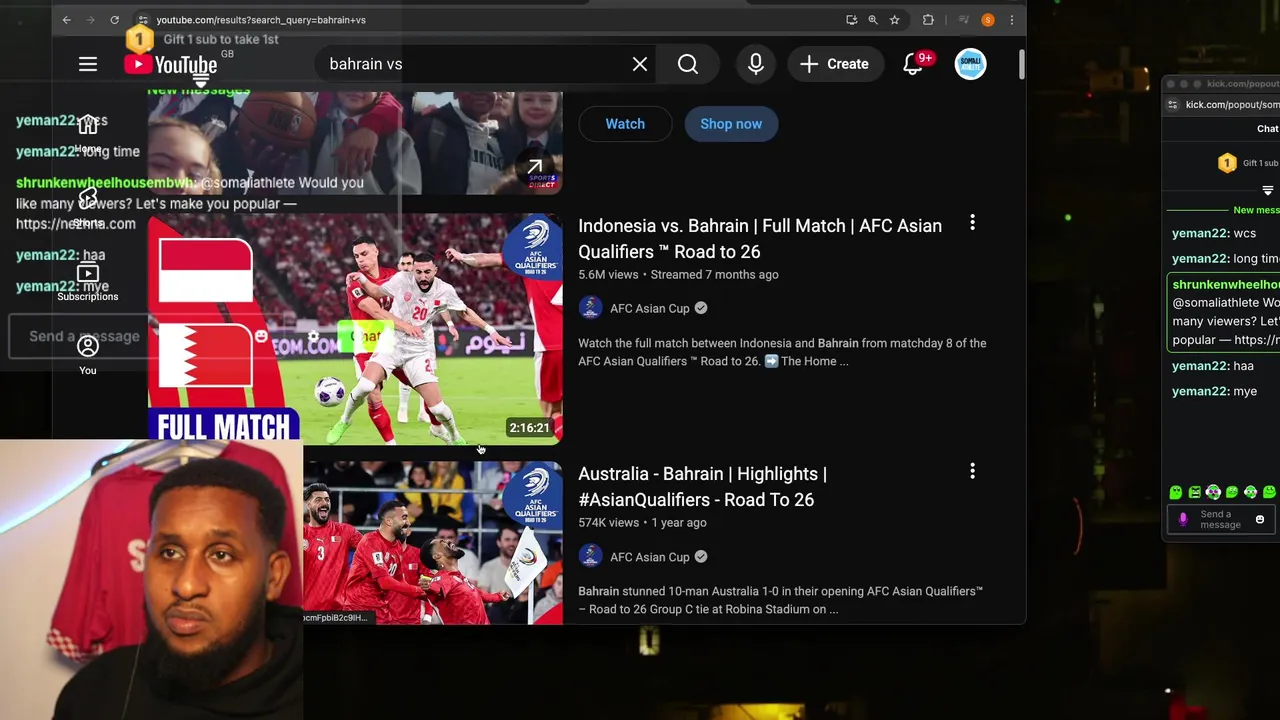Screen dimensions: 1280x720
Task: Open options for Indonesia vs. Bahrain video
Action: coord(972,223)
